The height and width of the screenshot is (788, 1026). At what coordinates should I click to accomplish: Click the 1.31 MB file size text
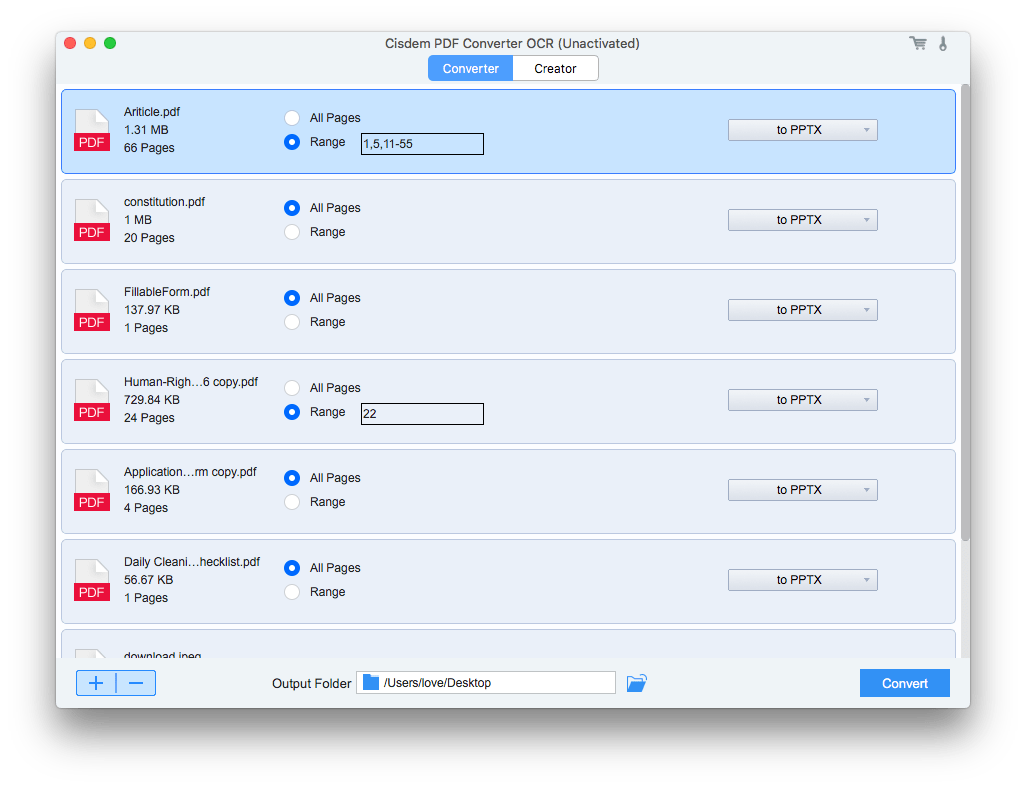click(x=146, y=130)
